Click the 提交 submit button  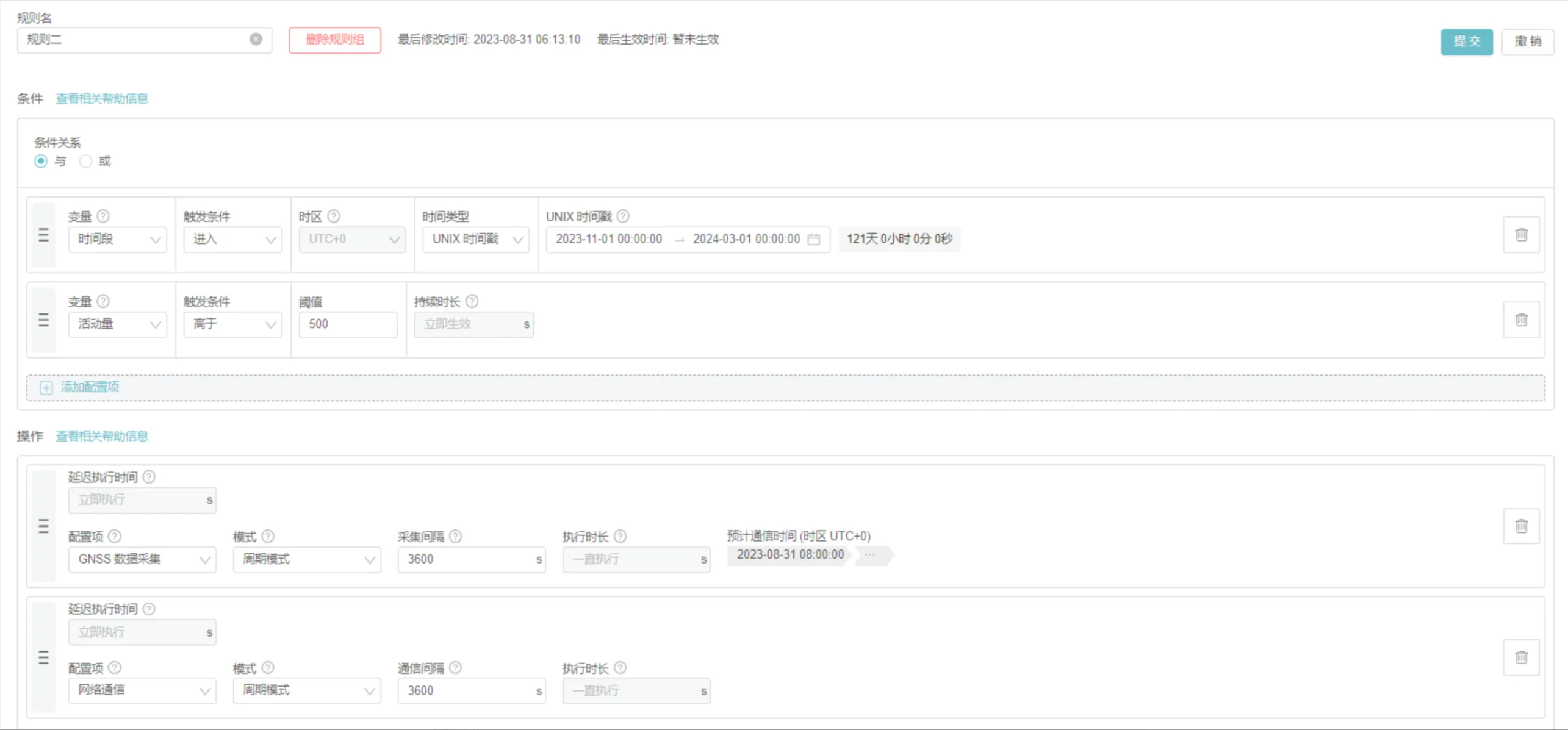click(1466, 41)
